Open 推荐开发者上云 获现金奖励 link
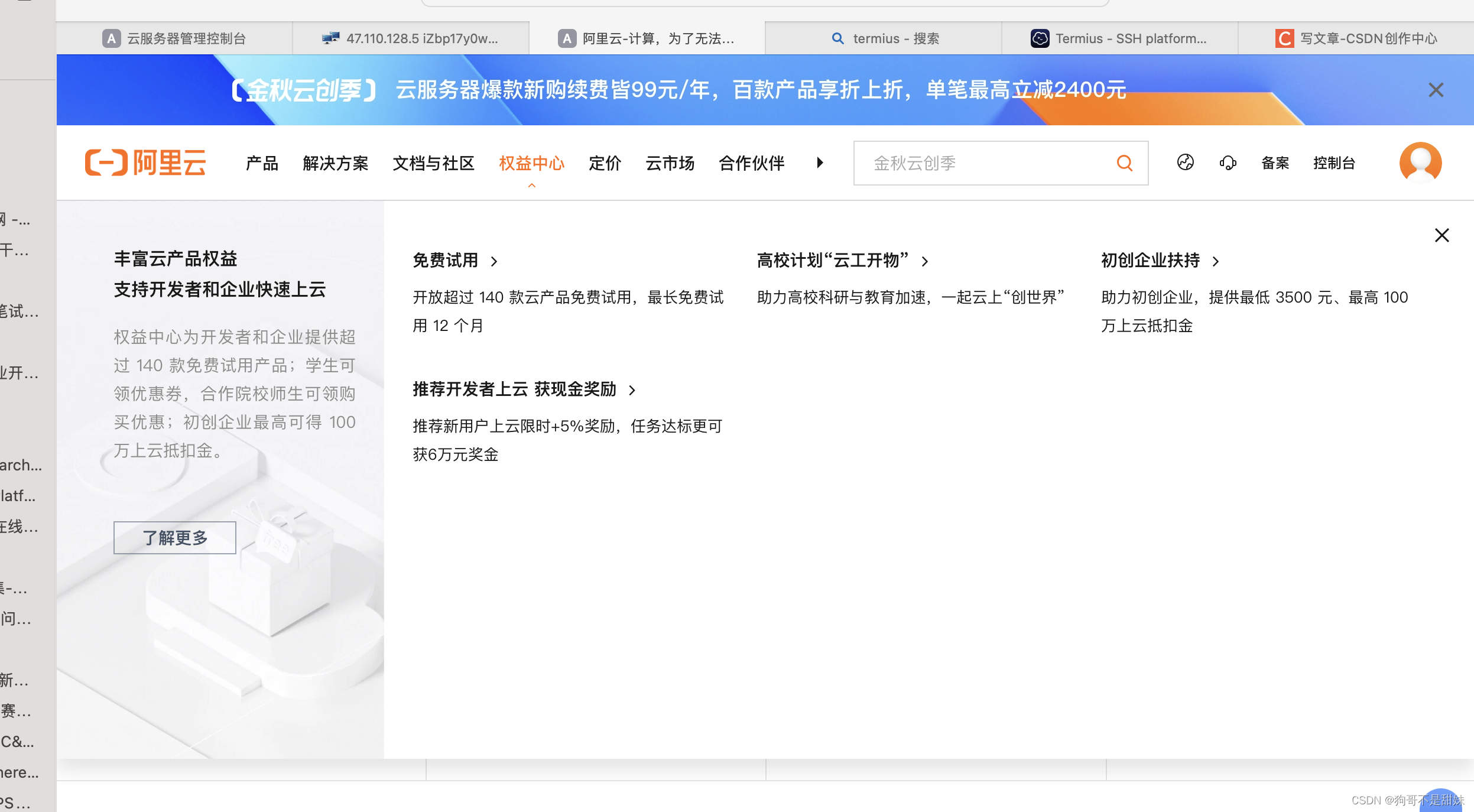 click(514, 389)
